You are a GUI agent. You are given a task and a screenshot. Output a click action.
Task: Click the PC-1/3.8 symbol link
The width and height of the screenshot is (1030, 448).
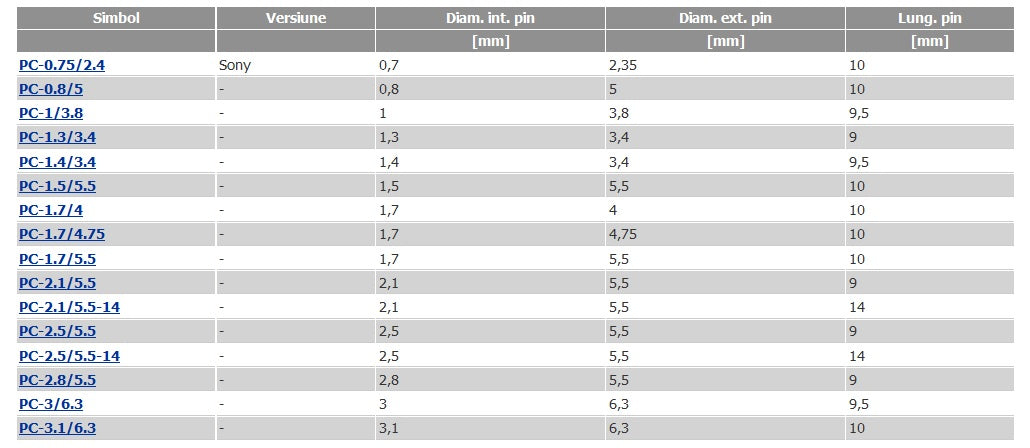(x=51, y=114)
